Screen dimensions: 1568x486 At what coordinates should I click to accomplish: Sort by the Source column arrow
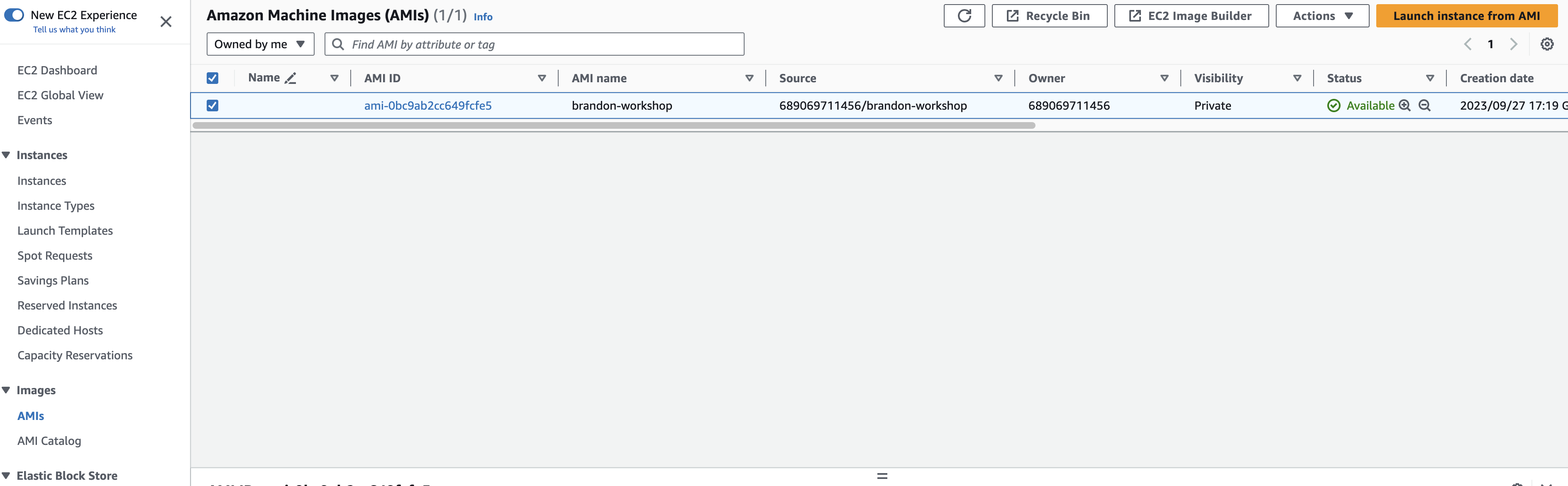[998, 78]
